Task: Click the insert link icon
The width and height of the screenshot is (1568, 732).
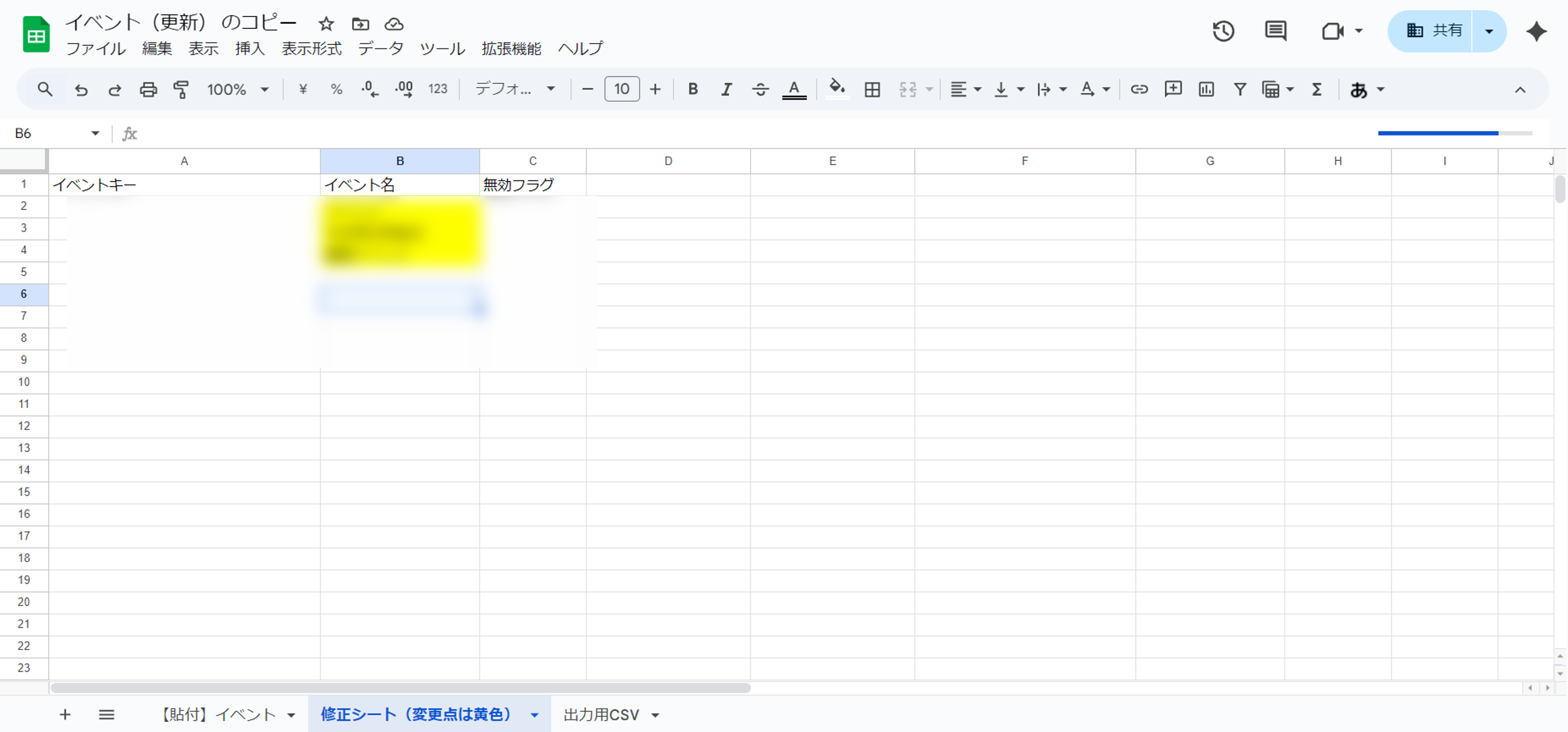Action: [x=1139, y=89]
